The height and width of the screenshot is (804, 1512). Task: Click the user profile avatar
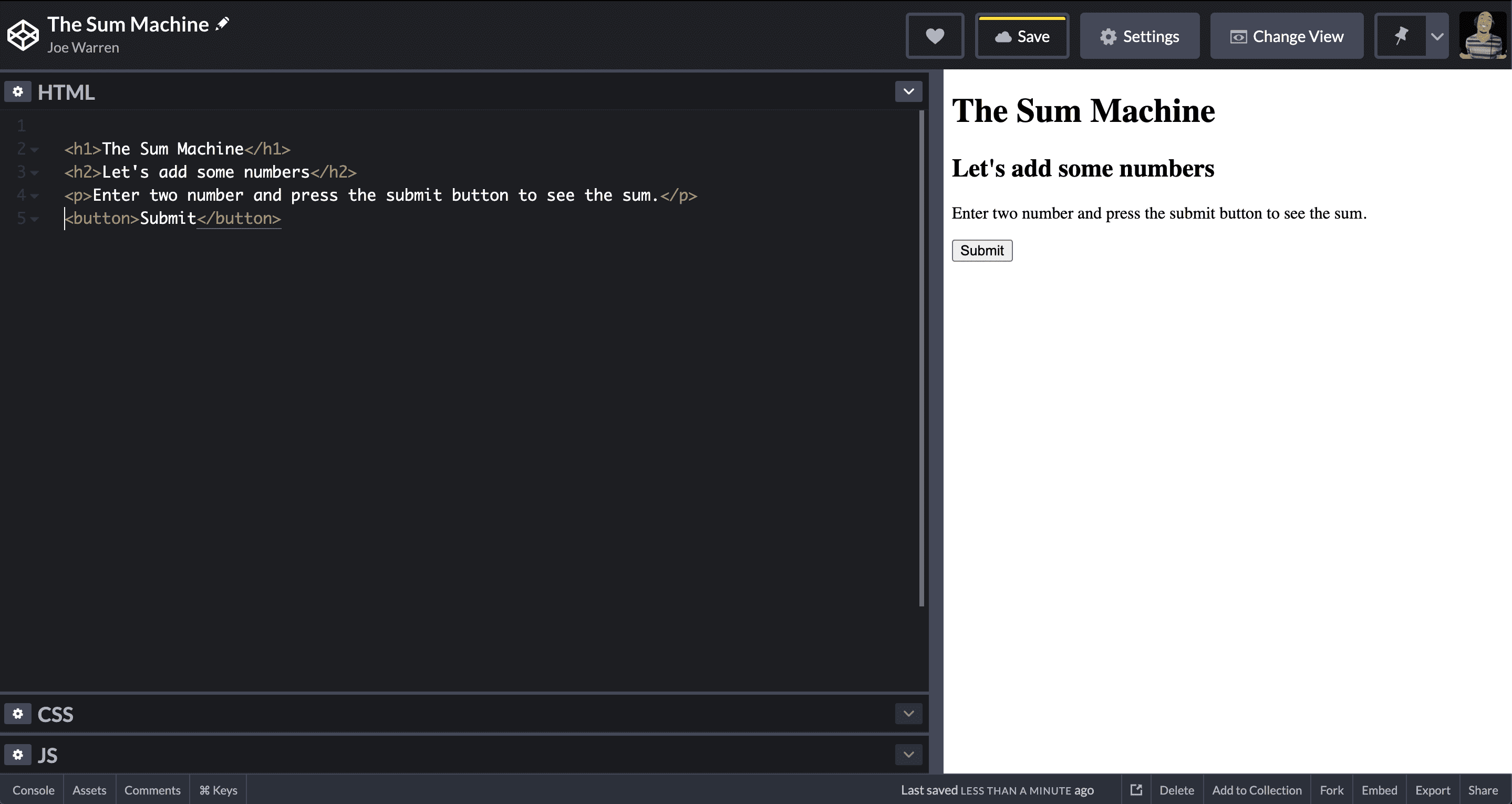pos(1483,35)
